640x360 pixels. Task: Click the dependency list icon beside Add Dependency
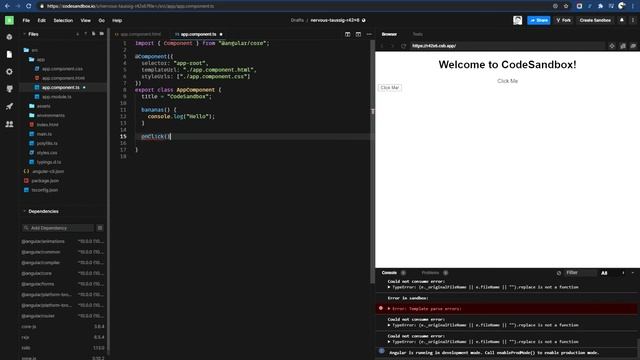pyautogui.click(x=100, y=228)
